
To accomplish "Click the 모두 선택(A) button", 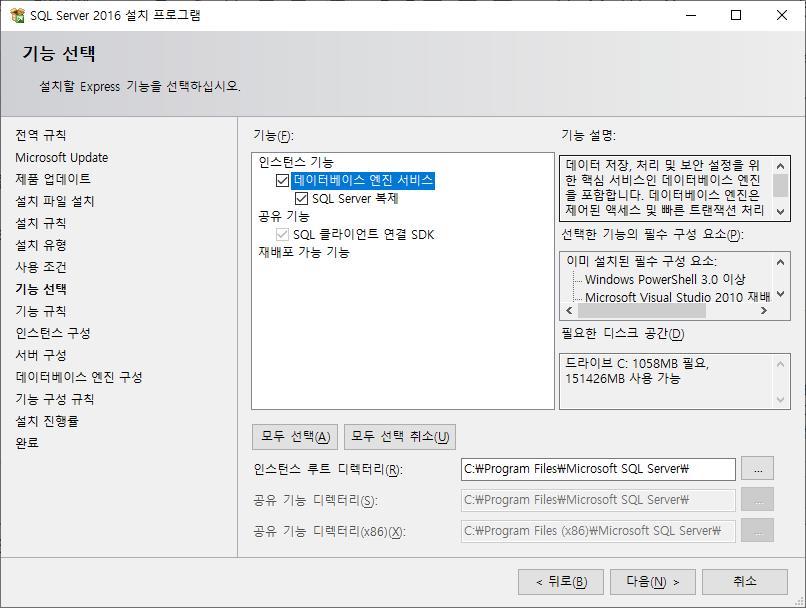I will 295,437.
